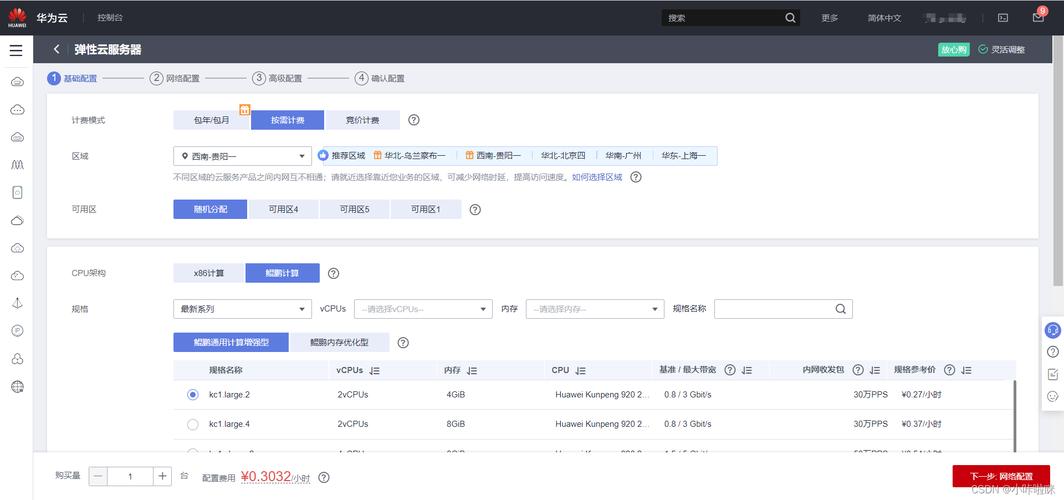
Task: Expand the 内存 memory selection dropdown
Action: [x=595, y=309]
